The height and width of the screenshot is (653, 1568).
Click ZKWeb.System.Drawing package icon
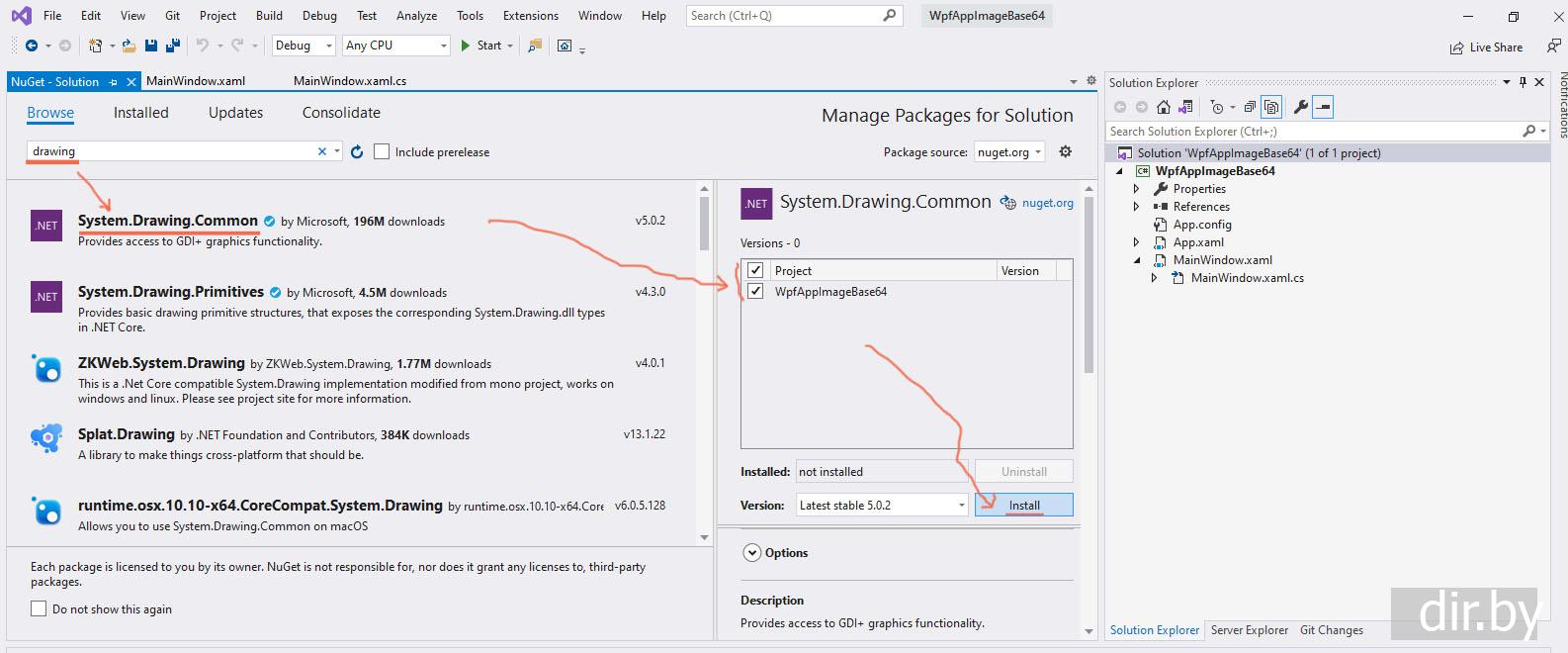46,368
